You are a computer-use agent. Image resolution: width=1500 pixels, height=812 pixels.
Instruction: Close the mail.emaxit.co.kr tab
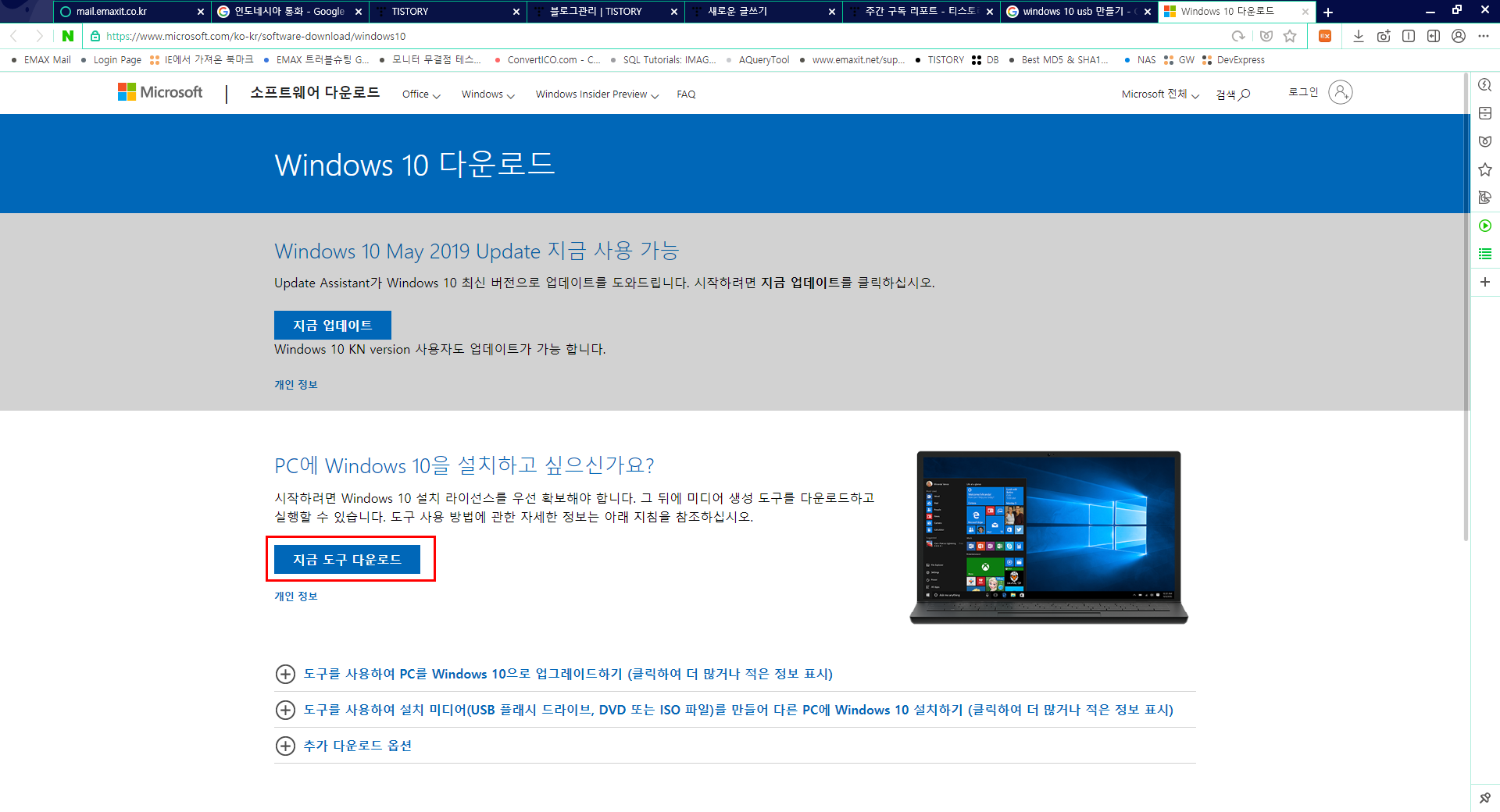tap(200, 12)
